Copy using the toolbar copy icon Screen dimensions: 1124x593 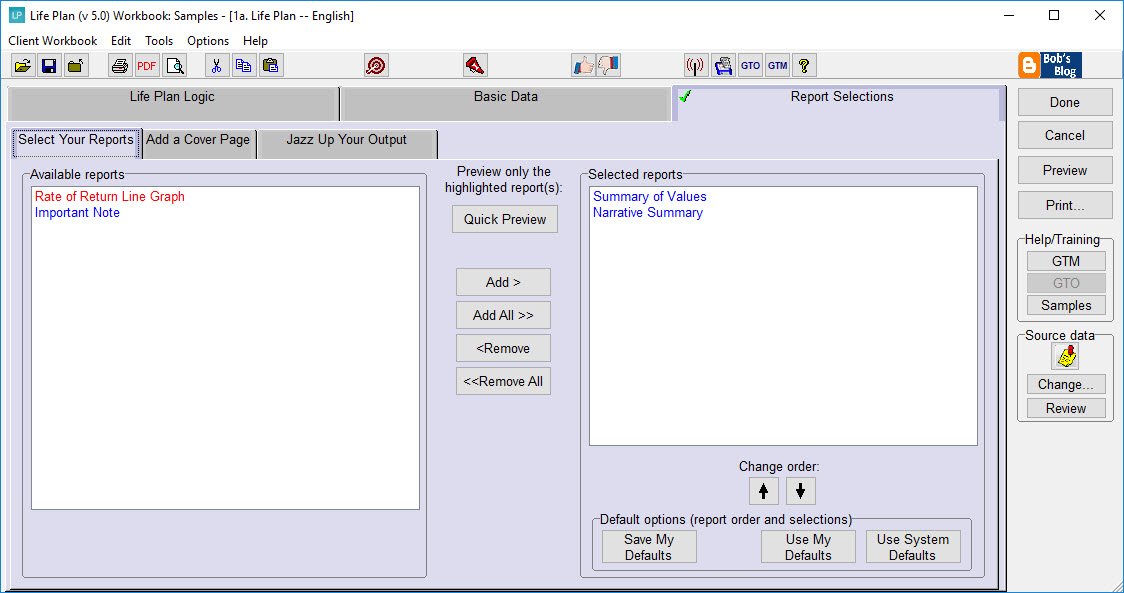(243, 64)
